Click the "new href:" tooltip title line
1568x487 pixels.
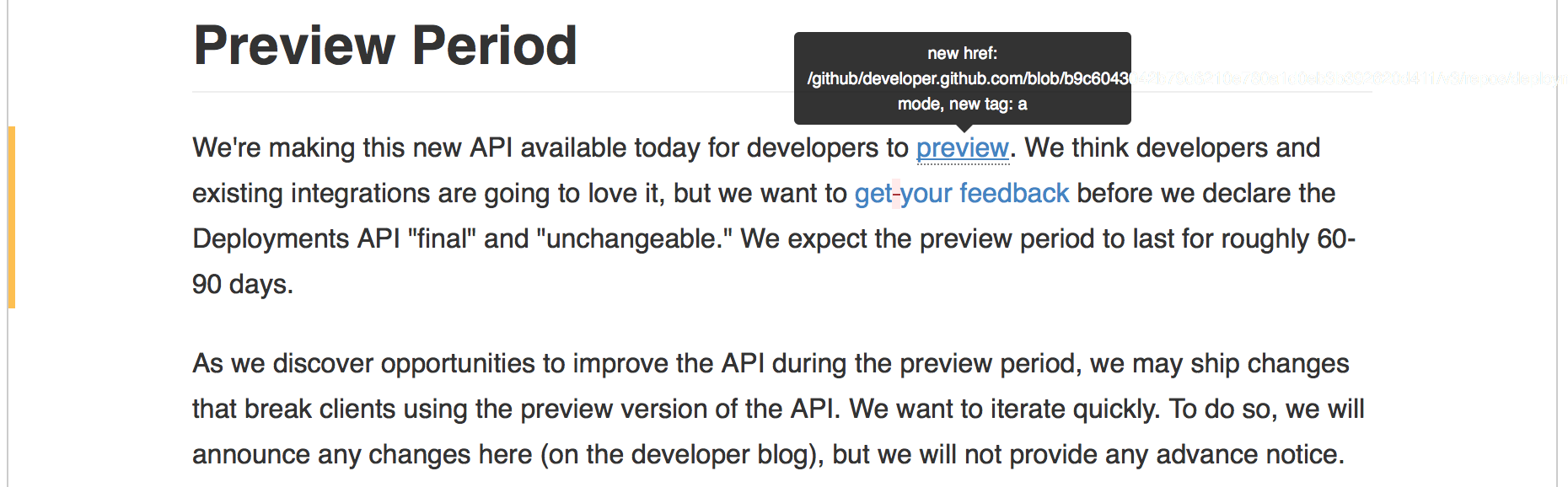tap(962, 53)
